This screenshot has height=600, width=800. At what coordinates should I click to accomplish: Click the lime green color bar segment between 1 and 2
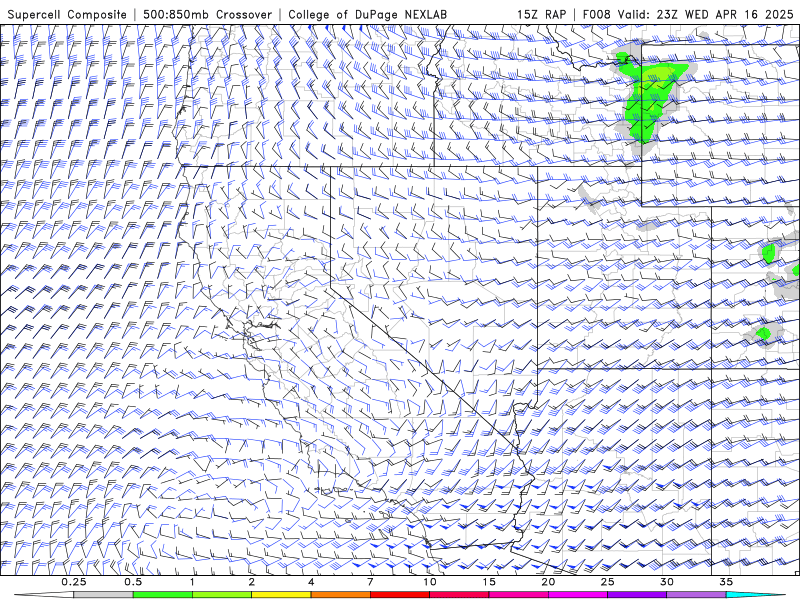222,595
